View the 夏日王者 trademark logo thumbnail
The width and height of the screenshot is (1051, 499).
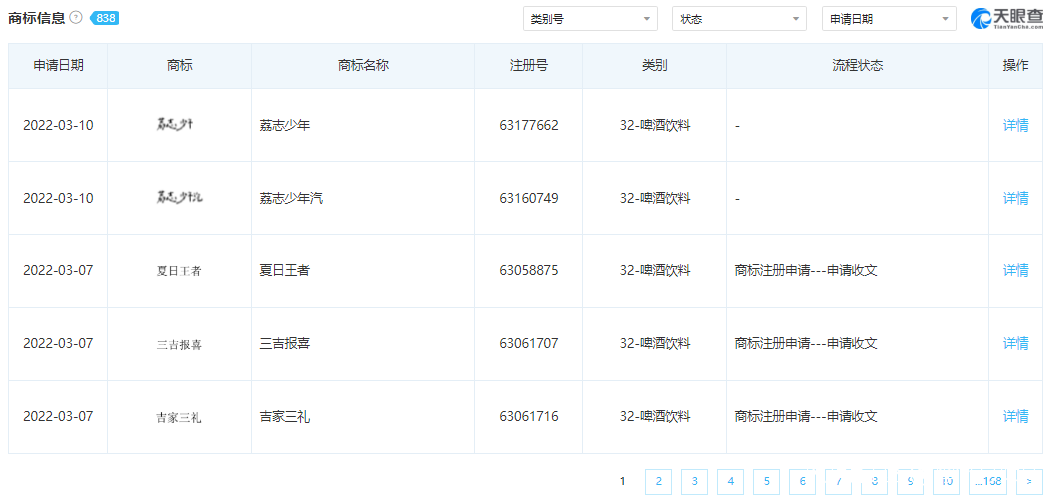click(180, 271)
